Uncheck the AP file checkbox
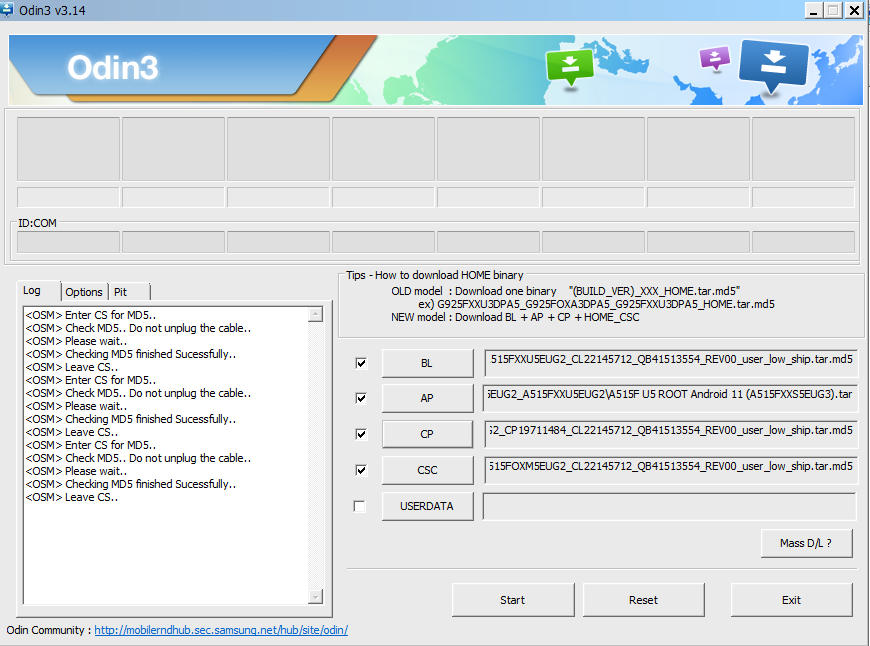The width and height of the screenshot is (870, 646). 361,398
